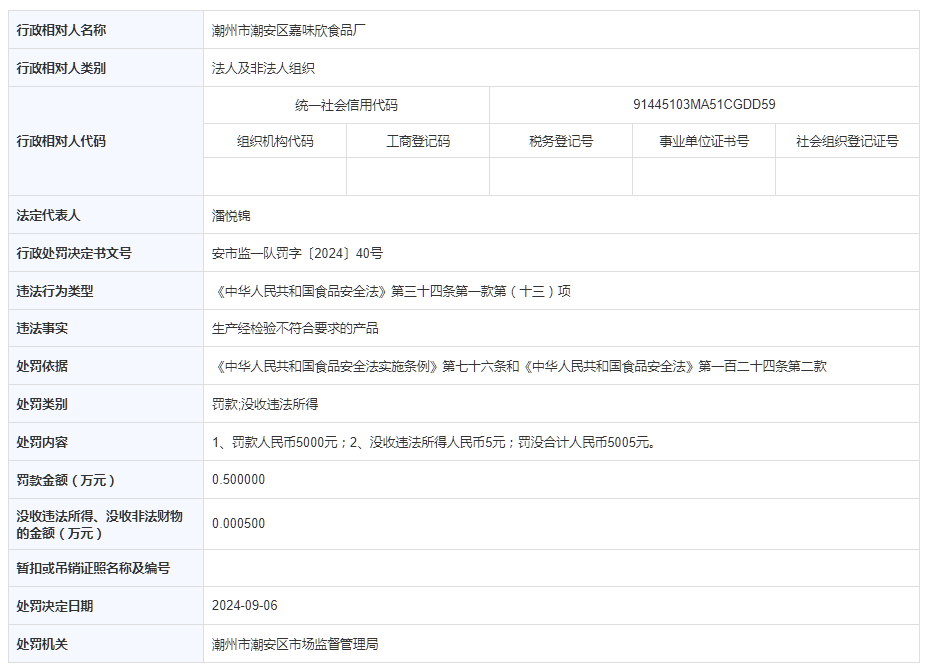Image resolution: width=930 pixels, height=672 pixels.
Task: Click the 工商登记码 column header
Action: [417, 141]
